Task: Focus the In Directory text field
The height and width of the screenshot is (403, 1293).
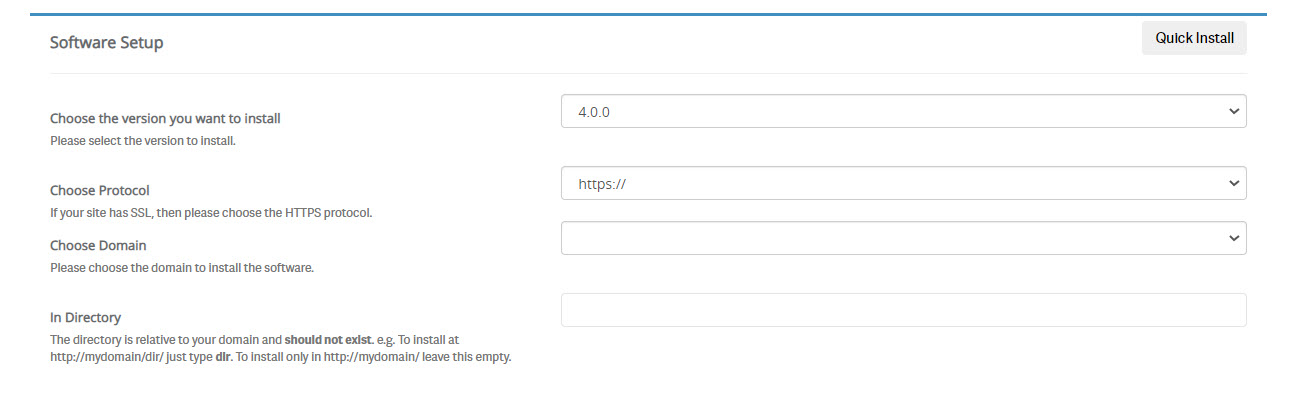Action: point(903,310)
